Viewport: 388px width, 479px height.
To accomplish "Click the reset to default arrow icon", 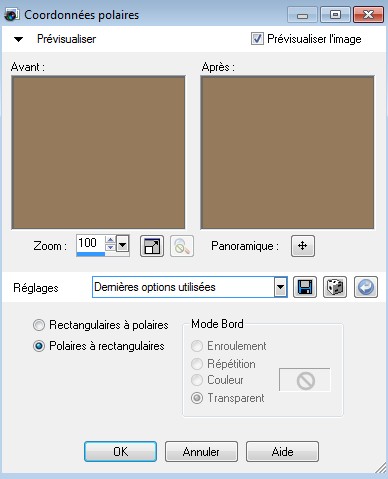I will tap(366, 287).
